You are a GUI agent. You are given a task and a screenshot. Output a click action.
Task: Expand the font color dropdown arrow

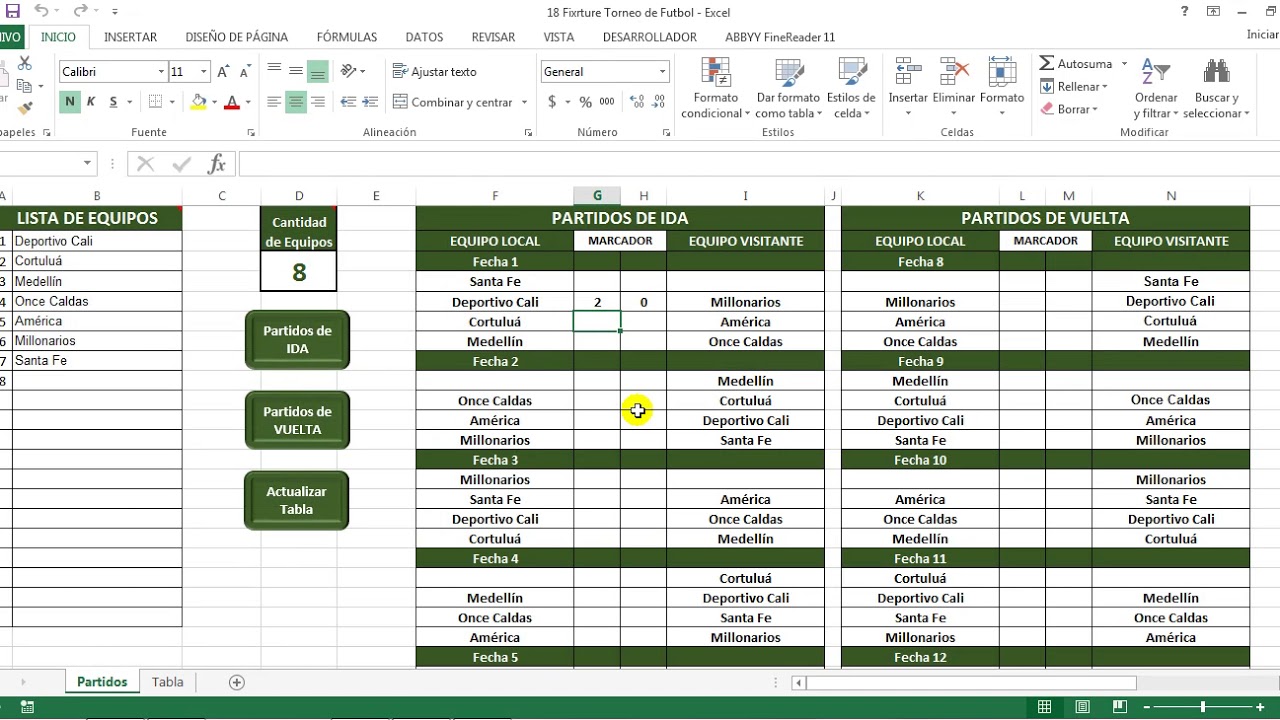[x=247, y=102]
